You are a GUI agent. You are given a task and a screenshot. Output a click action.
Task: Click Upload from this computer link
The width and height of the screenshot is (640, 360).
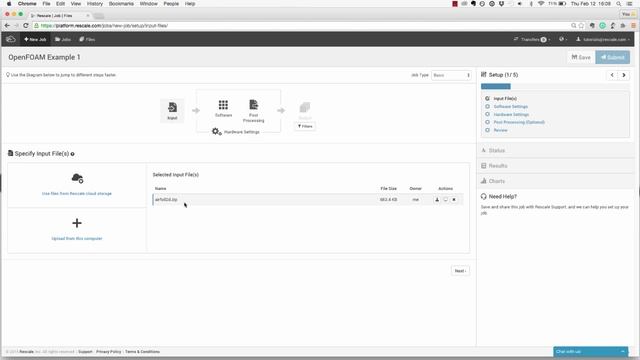pyautogui.click(x=77, y=238)
